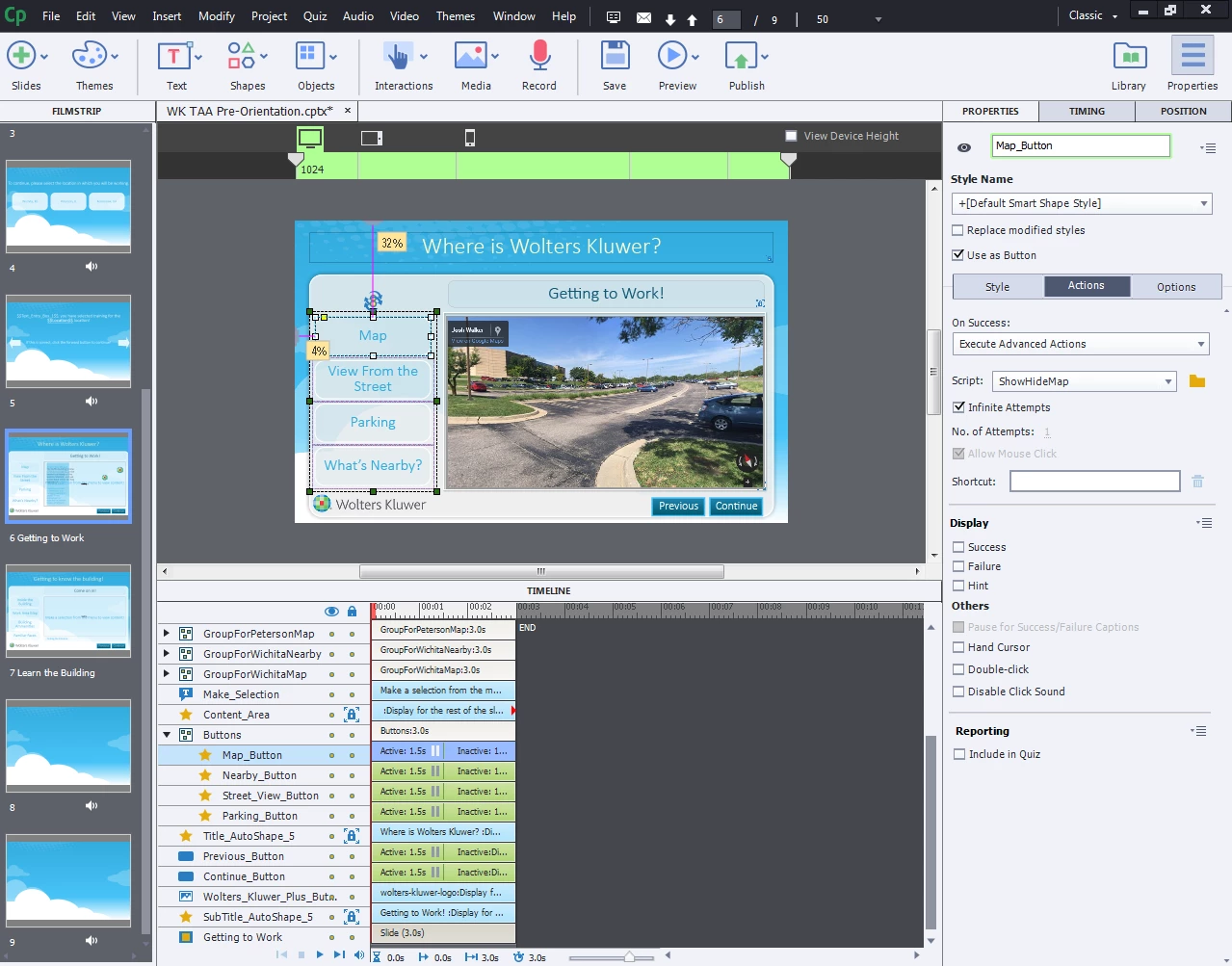Click the previous slide up arrow
The height and width of the screenshot is (966, 1232).
point(692,19)
